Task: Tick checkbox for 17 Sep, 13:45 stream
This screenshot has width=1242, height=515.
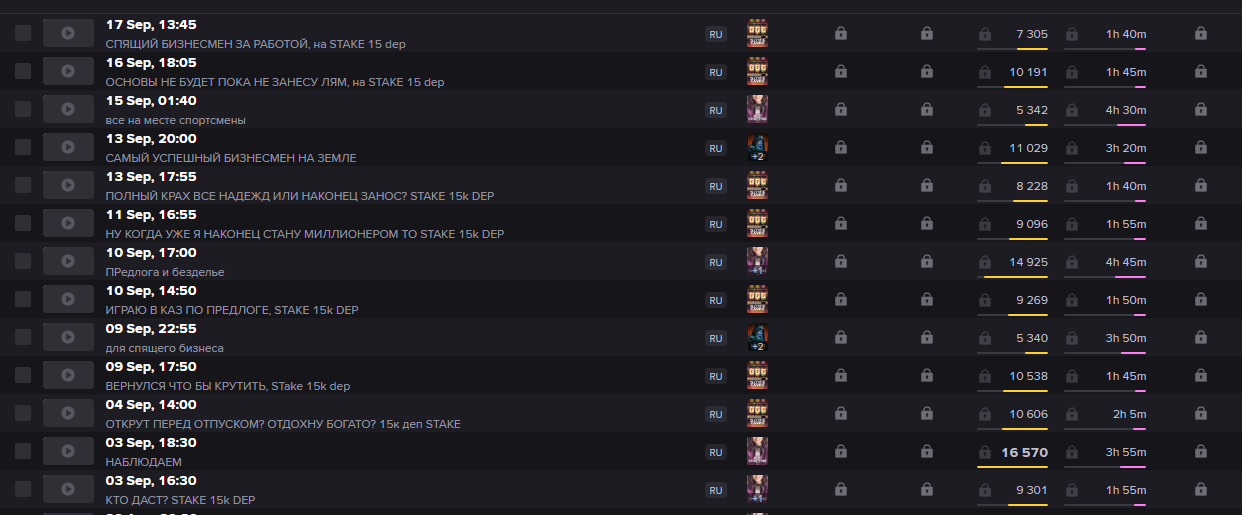Action: click(x=23, y=33)
